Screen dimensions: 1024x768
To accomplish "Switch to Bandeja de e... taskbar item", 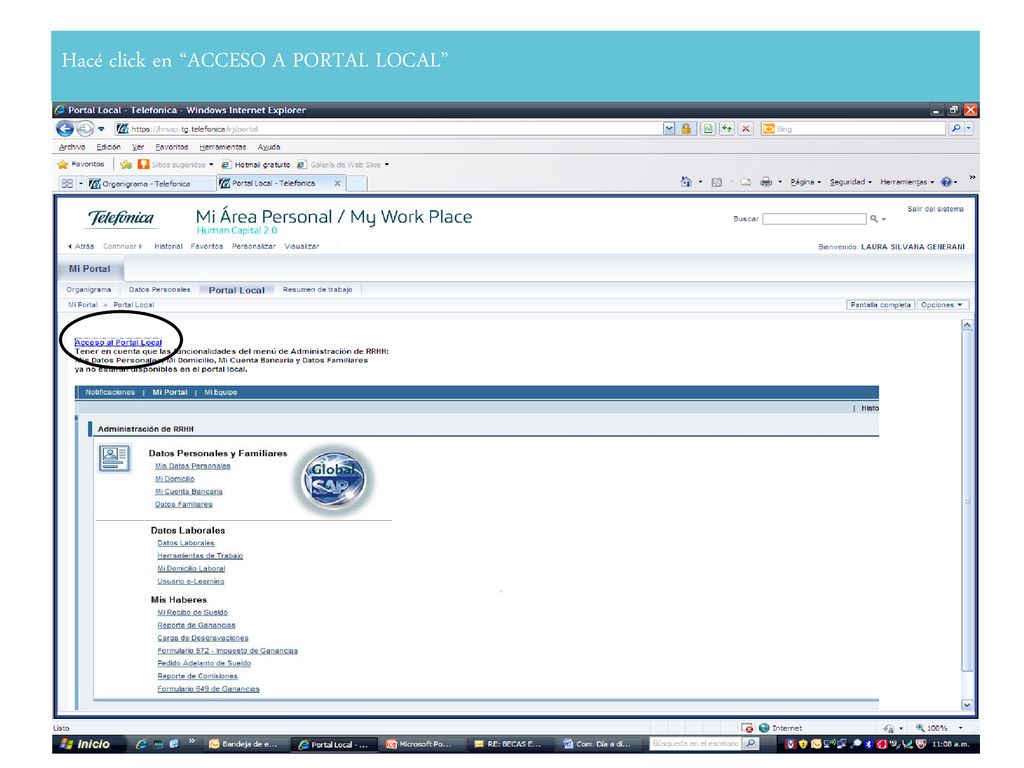I will point(246,744).
